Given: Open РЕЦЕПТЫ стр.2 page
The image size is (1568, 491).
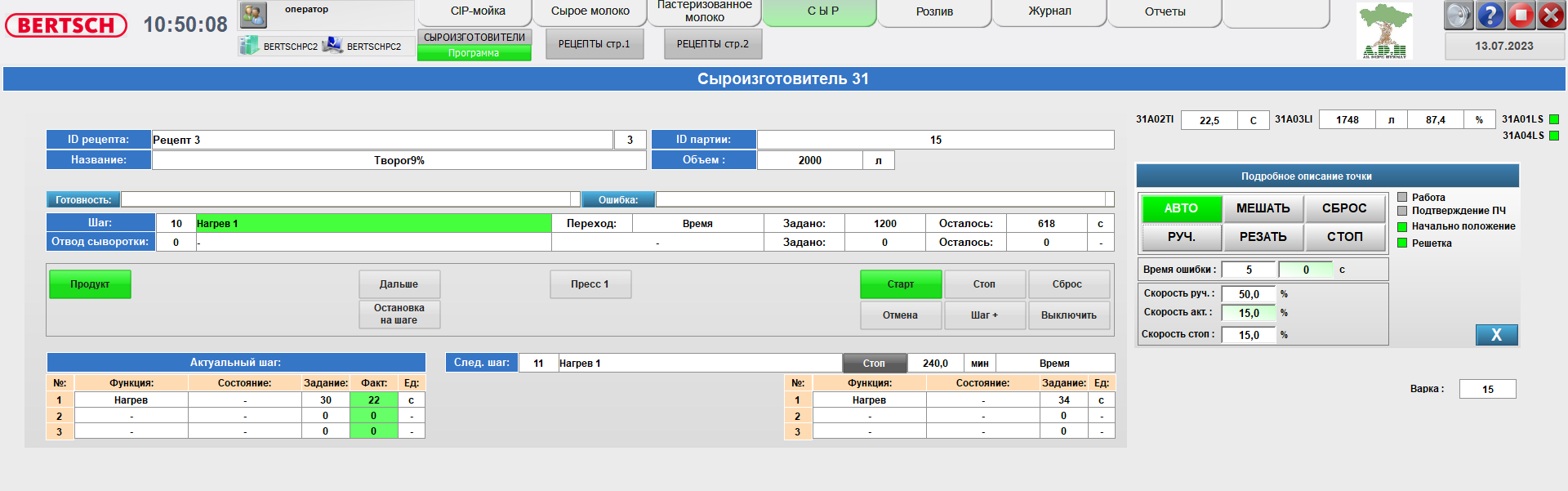Looking at the screenshot, I should [x=712, y=44].
